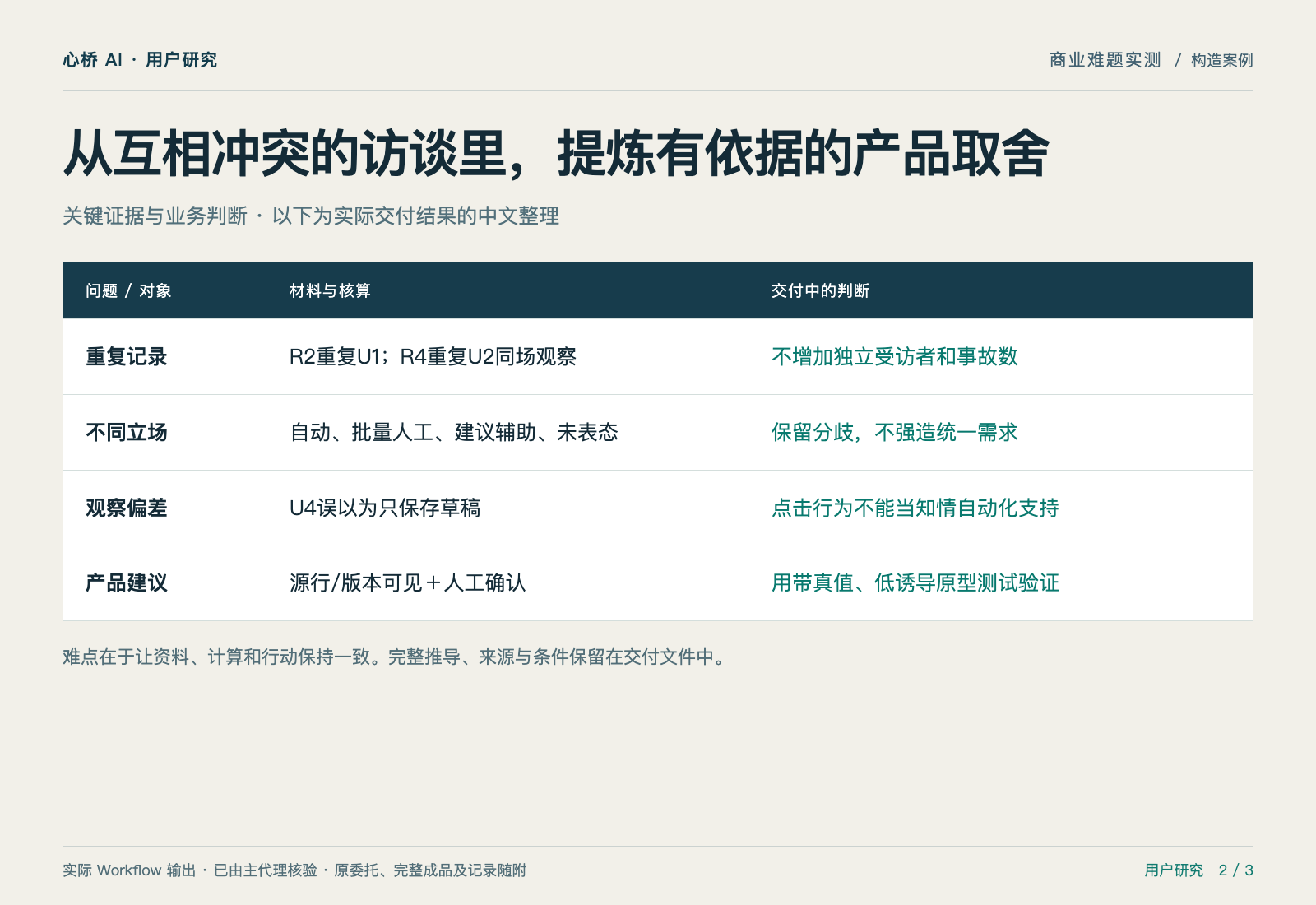1316x905 pixels.
Task: Select the 材料与核算 column header
Action: 330,290
